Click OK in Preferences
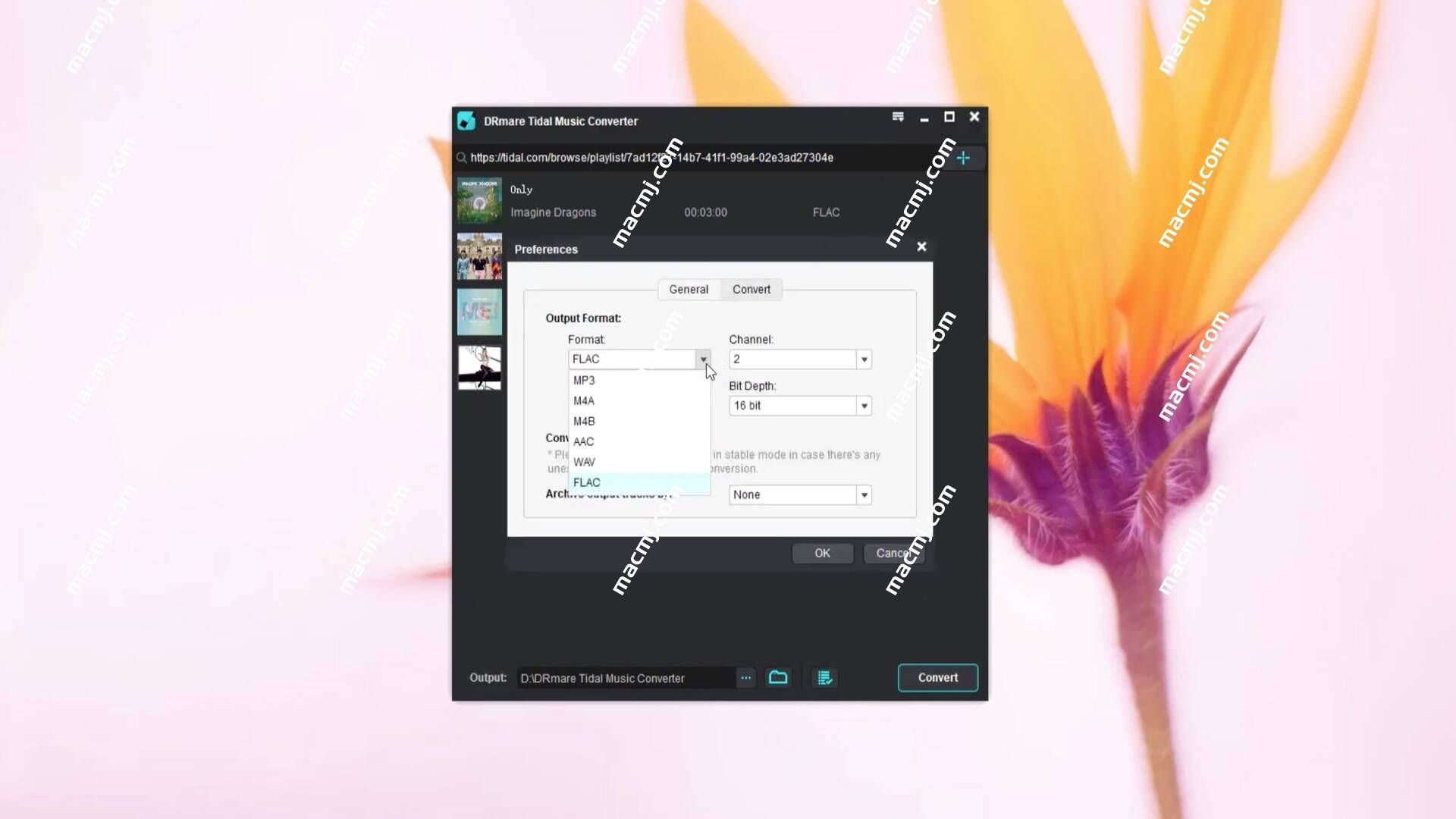 [x=823, y=554]
